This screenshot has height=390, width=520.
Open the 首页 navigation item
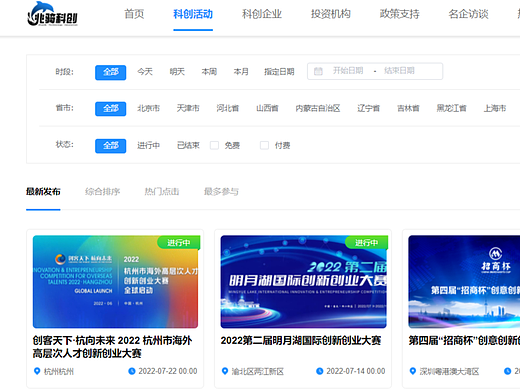[134, 14]
